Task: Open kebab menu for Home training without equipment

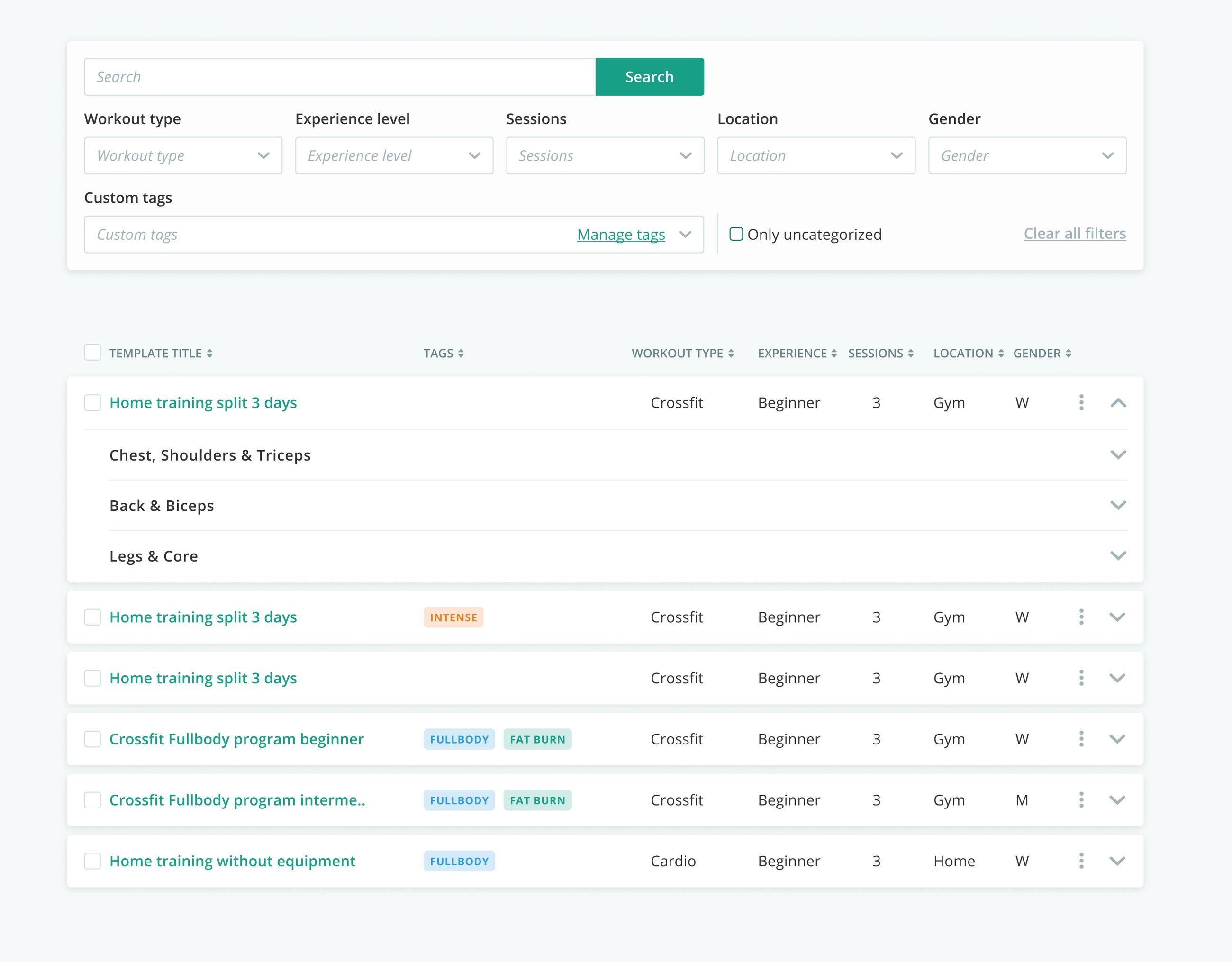Action: pyautogui.click(x=1081, y=861)
